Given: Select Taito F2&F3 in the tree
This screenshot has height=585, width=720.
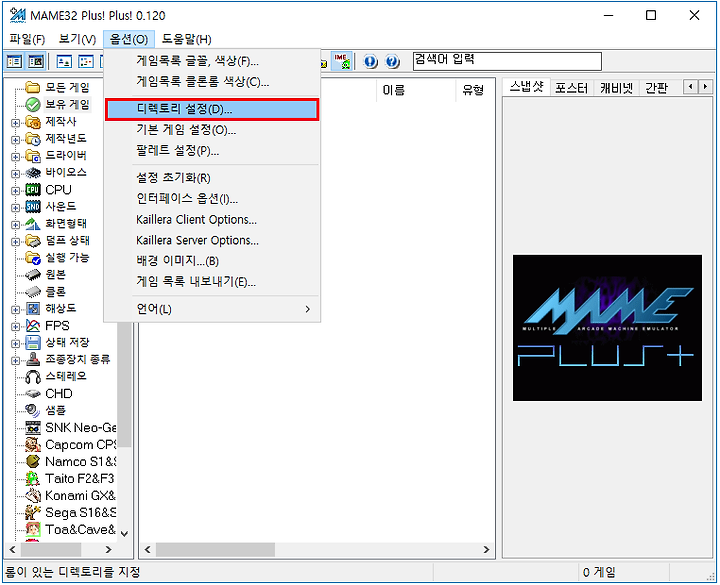Looking at the screenshot, I should pyautogui.click(x=79, y=478).
